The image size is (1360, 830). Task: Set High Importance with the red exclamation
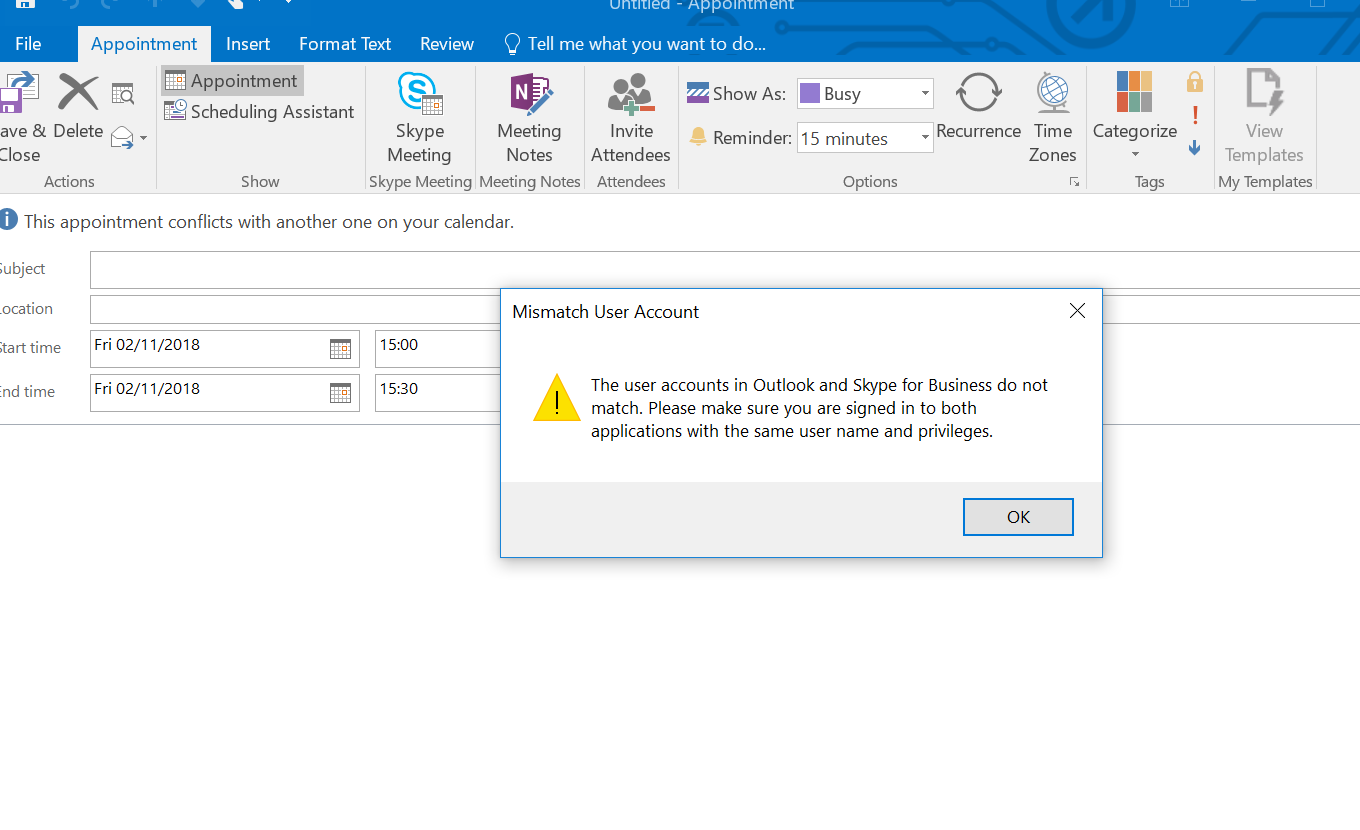click(1195, 115)
